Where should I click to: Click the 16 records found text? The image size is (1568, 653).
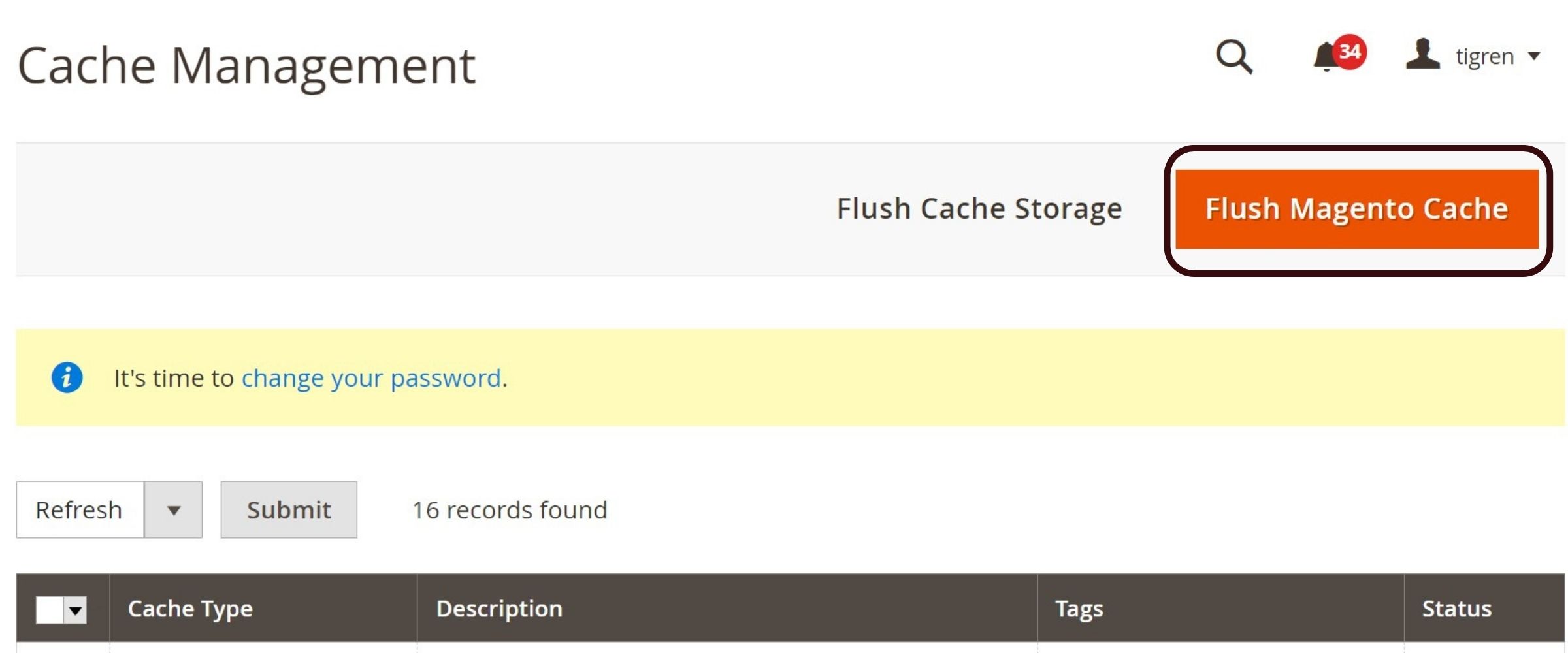510,510
